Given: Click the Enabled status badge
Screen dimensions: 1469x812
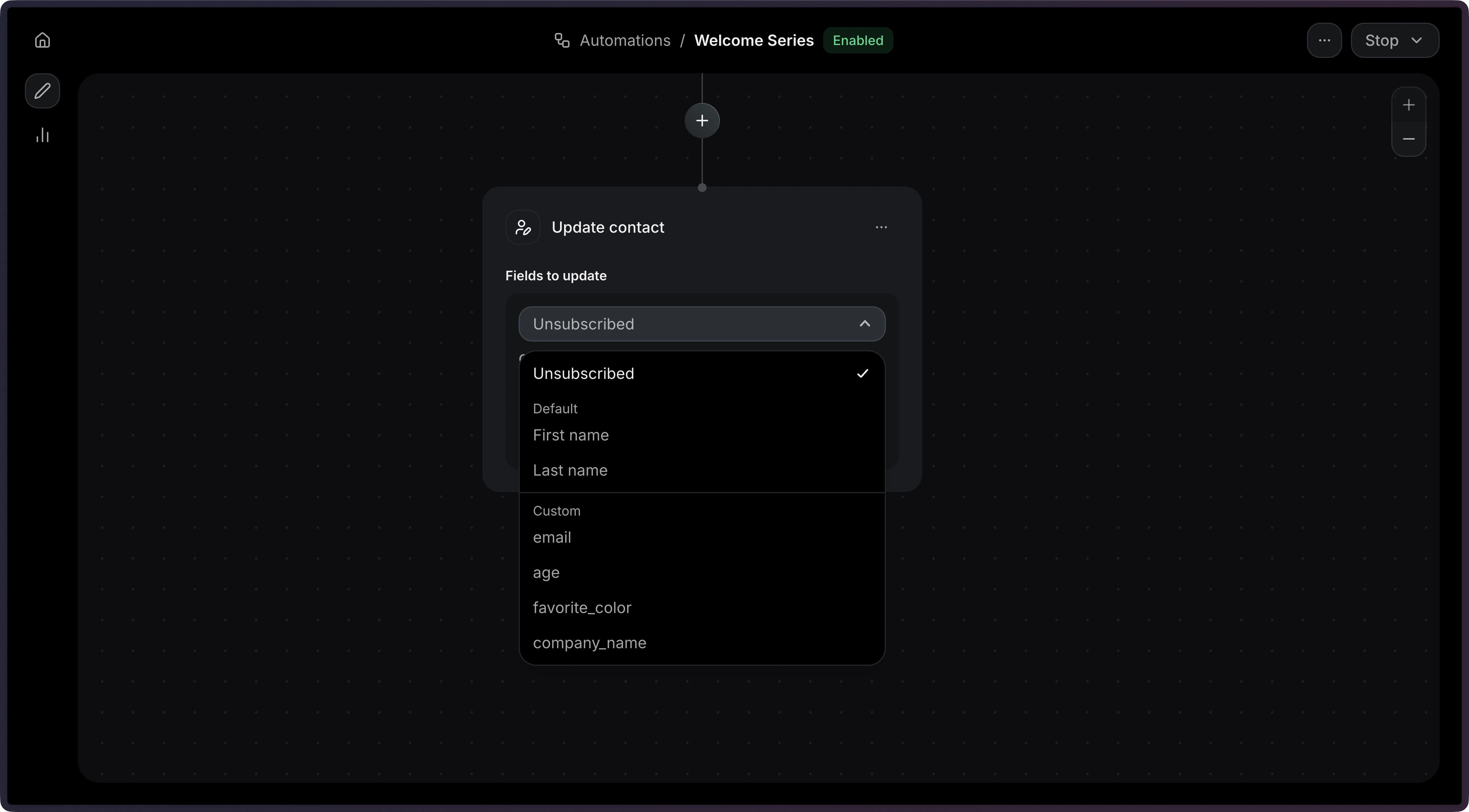Looking at the screenshot, I should coord(858,40).
